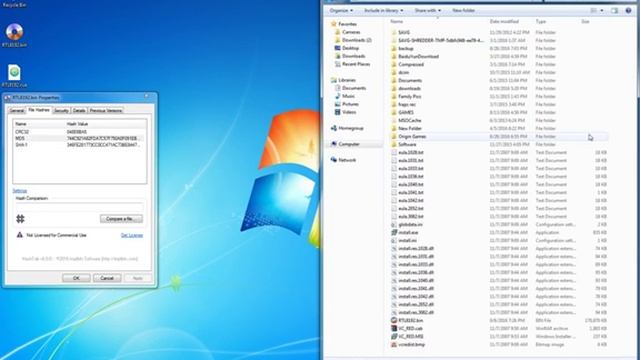Switch to the File Hashes tab
The height and width of the screenshot is (360, 640).
(x=39, y=110)
